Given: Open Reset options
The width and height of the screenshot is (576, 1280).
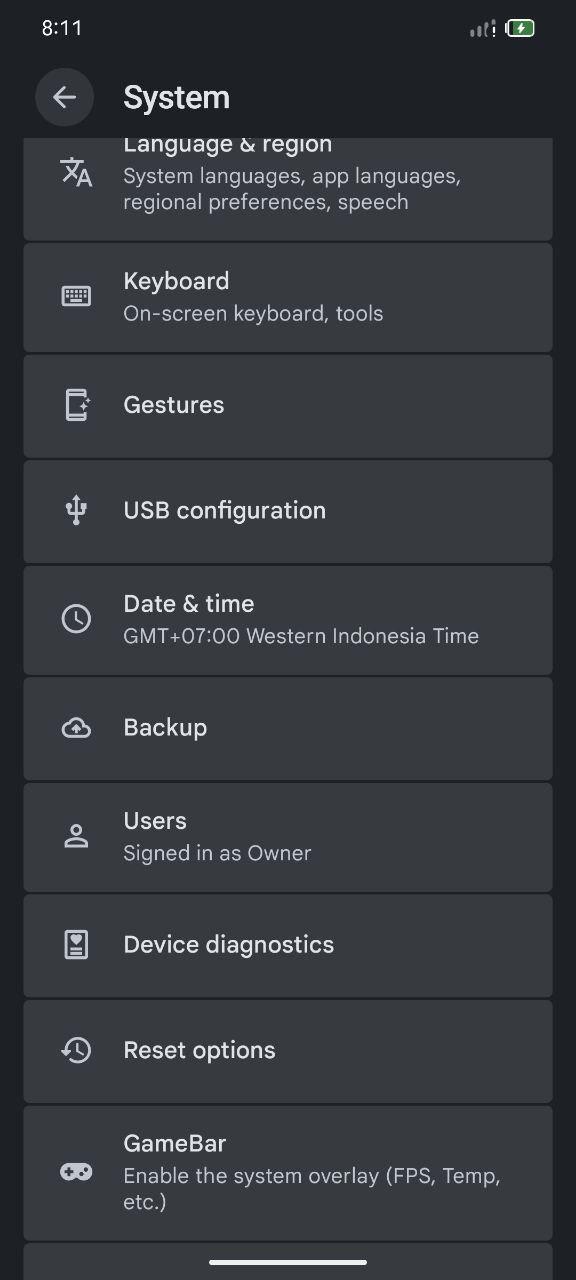Looking at the screenshot, I should pyautogui.click(x=288, y=1051).
